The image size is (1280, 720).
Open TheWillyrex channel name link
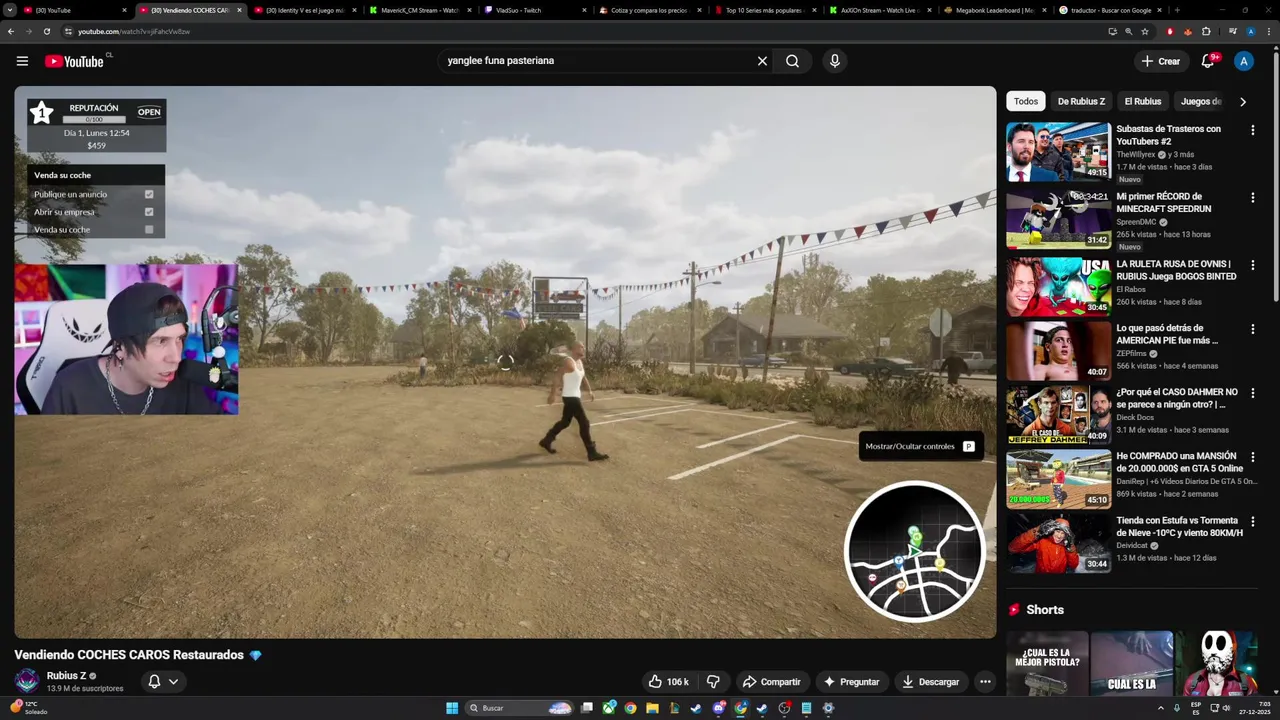pyautogui.click(x=1135, y=155)
